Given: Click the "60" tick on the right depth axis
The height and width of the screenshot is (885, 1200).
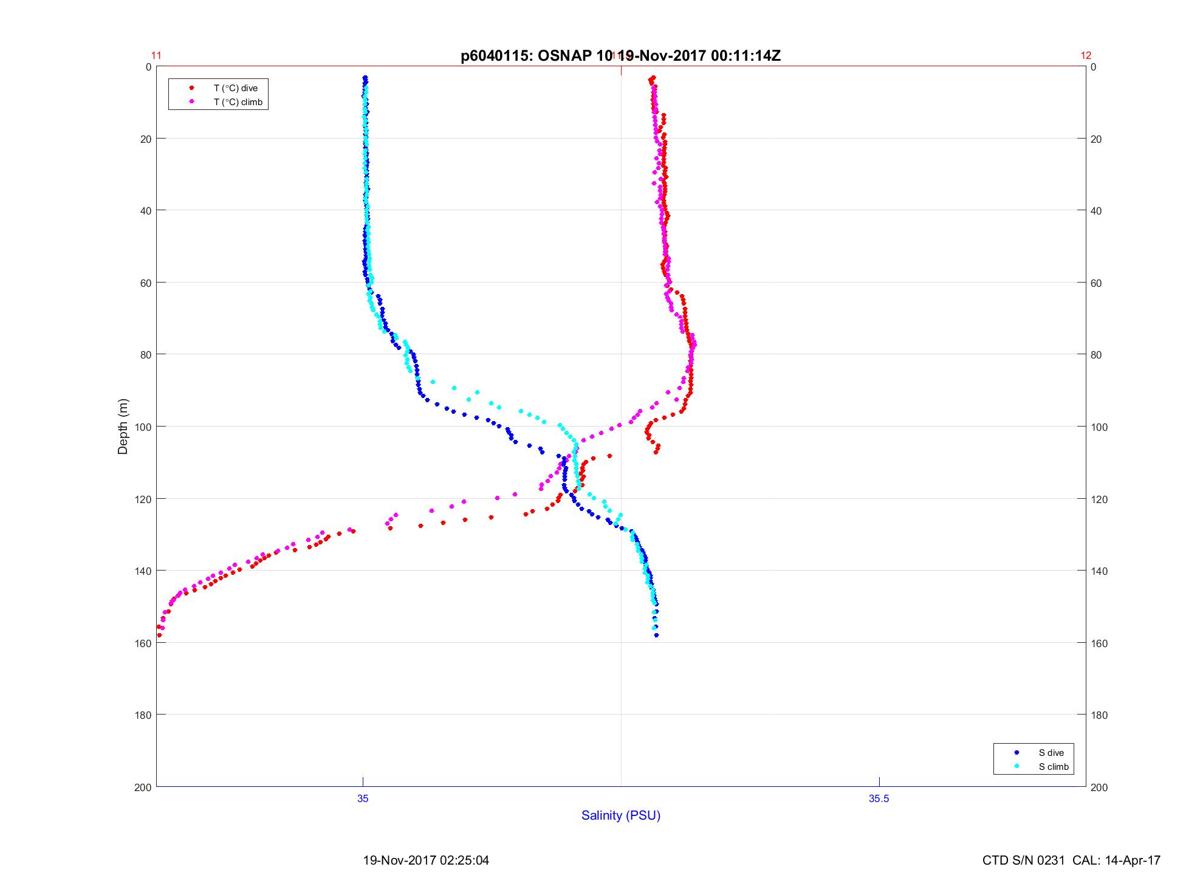Looking at the screenshot, I should (1096, 283).
